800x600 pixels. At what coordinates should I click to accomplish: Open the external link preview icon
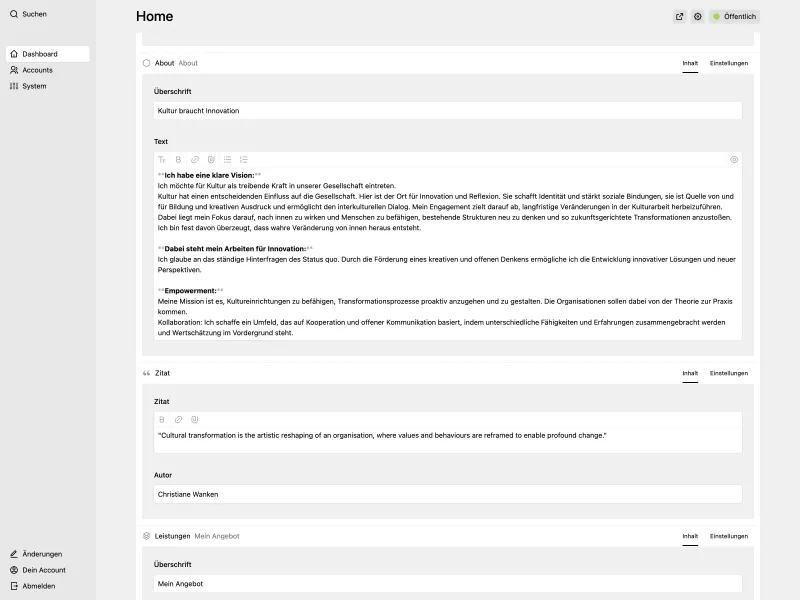tap(678, 16)
